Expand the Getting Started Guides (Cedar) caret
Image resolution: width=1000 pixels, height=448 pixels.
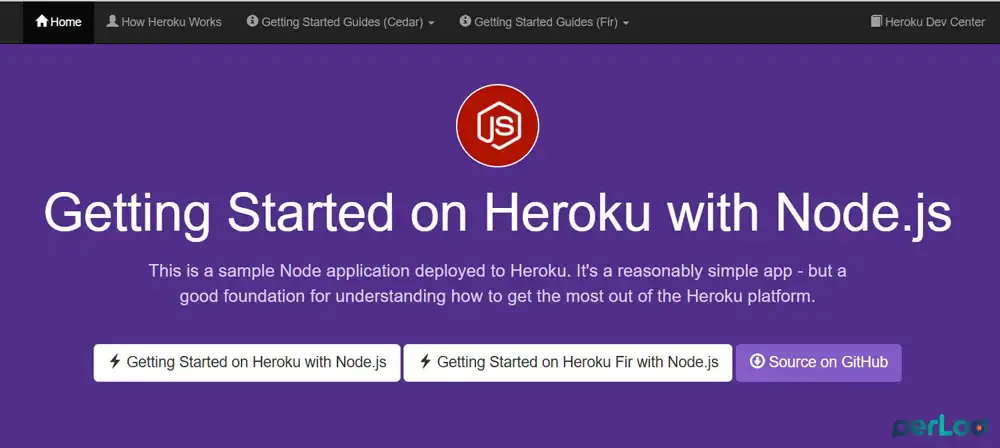tap(432, 23)
